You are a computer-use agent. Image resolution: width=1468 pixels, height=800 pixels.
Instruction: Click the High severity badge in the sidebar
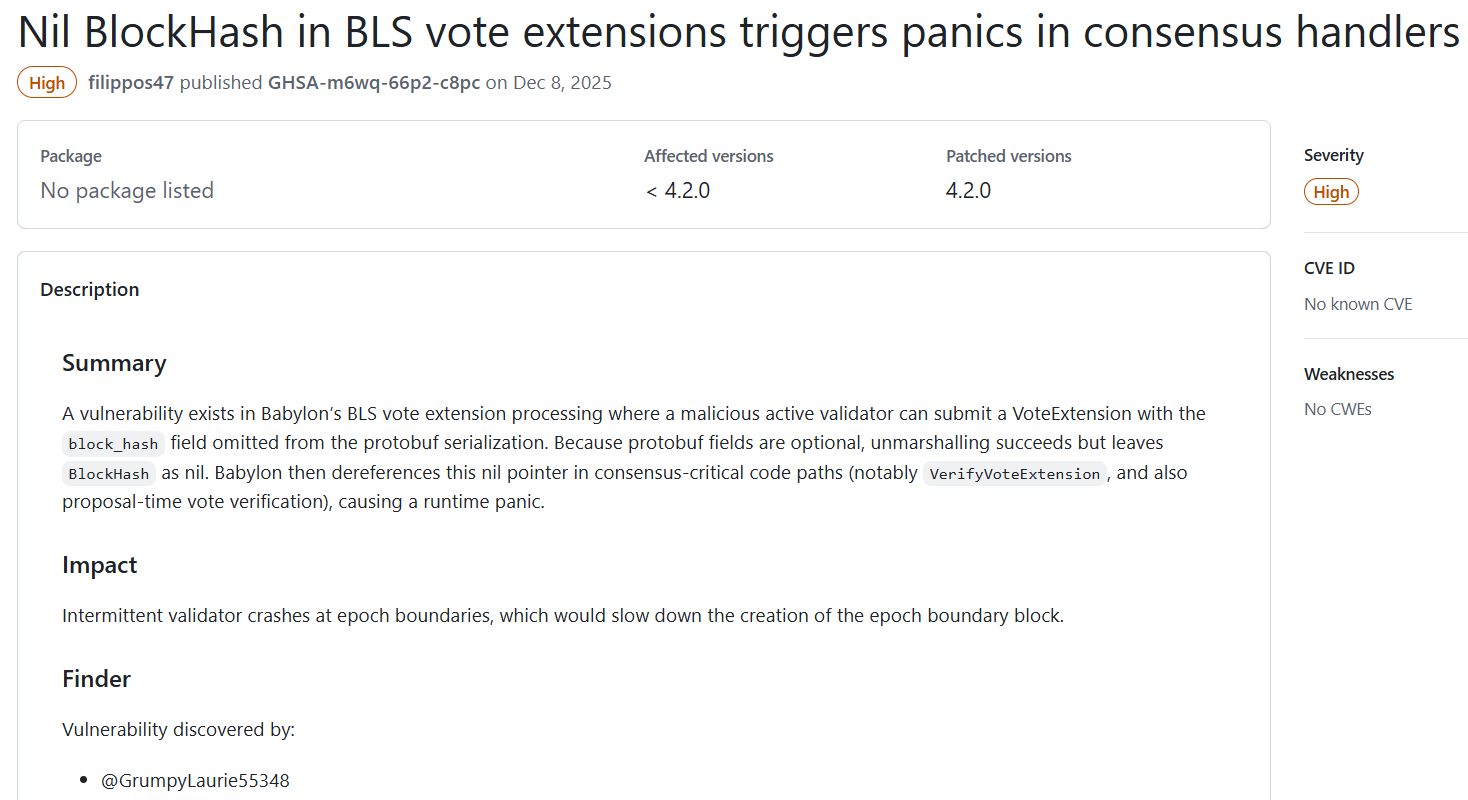[x=1331, y=191]
